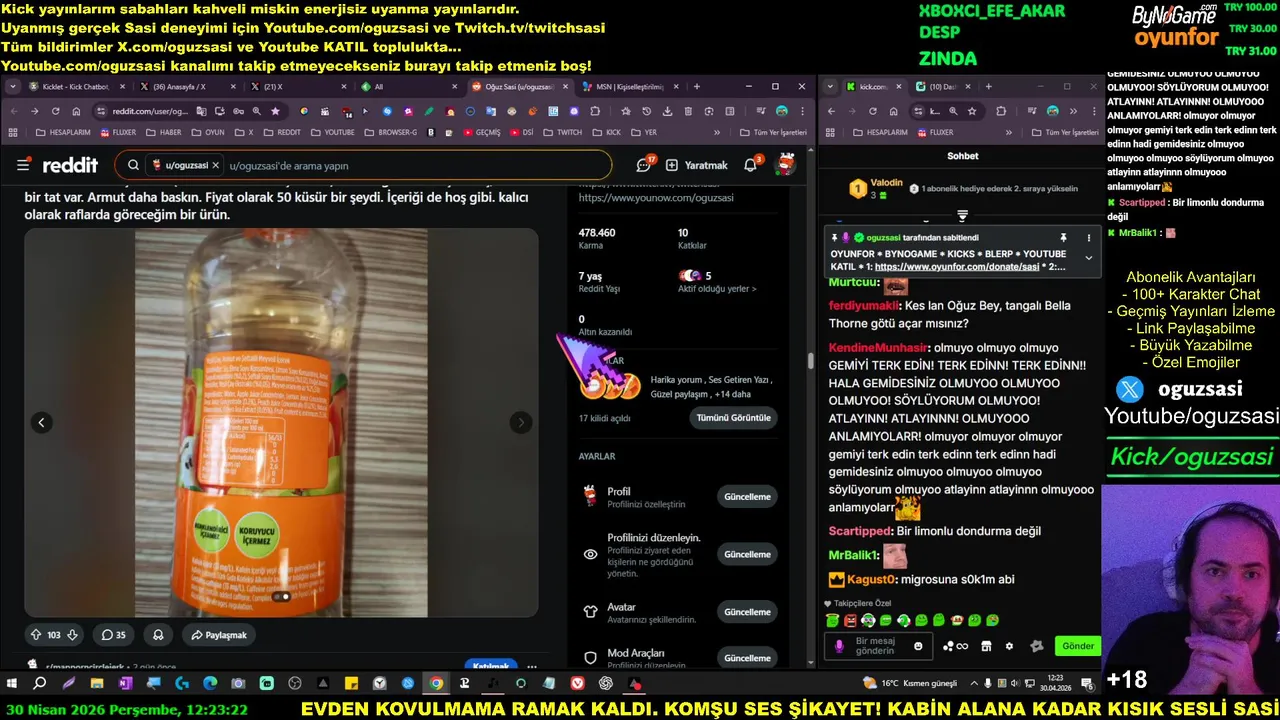
Task: Switch to (10) Dashboard tab in right window
Action: pyautogui.click(x=942, y=87)
